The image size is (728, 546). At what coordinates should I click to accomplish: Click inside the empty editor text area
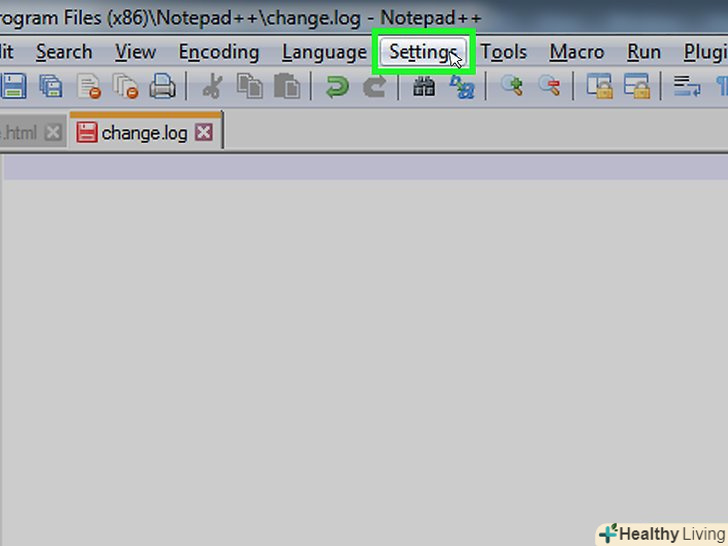pos(364,349)
